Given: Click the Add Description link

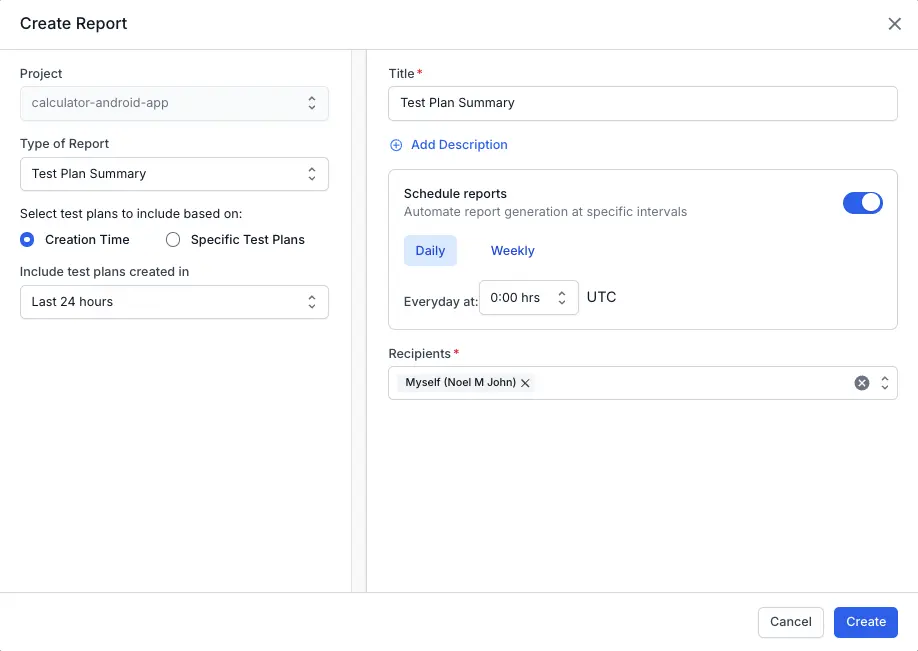Looking at the screenshot, I should click(459, 145).
